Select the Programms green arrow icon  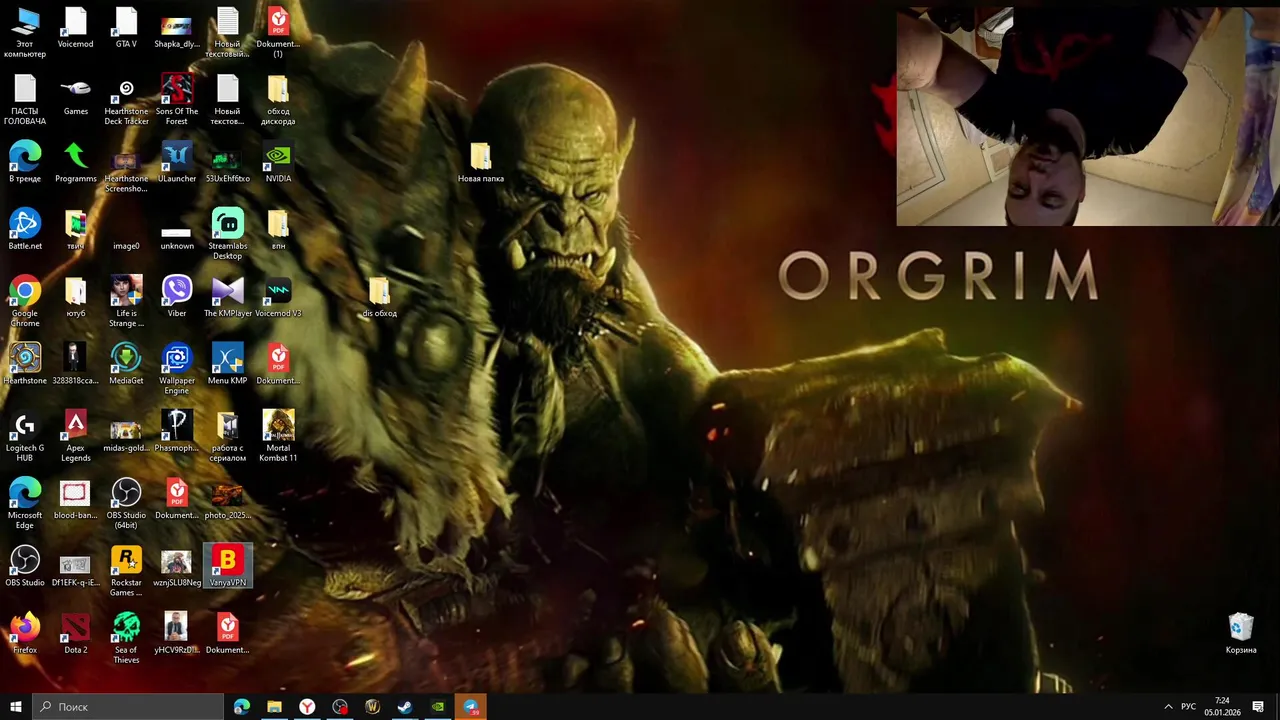pos(75,162)
